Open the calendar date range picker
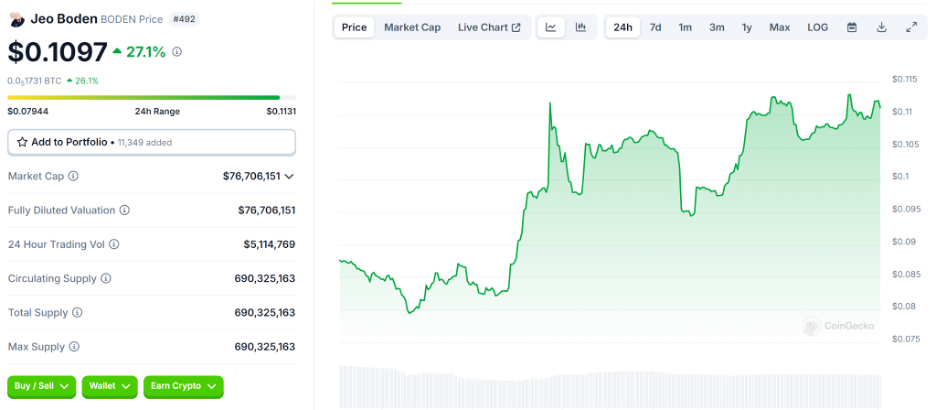 (852, 27)
